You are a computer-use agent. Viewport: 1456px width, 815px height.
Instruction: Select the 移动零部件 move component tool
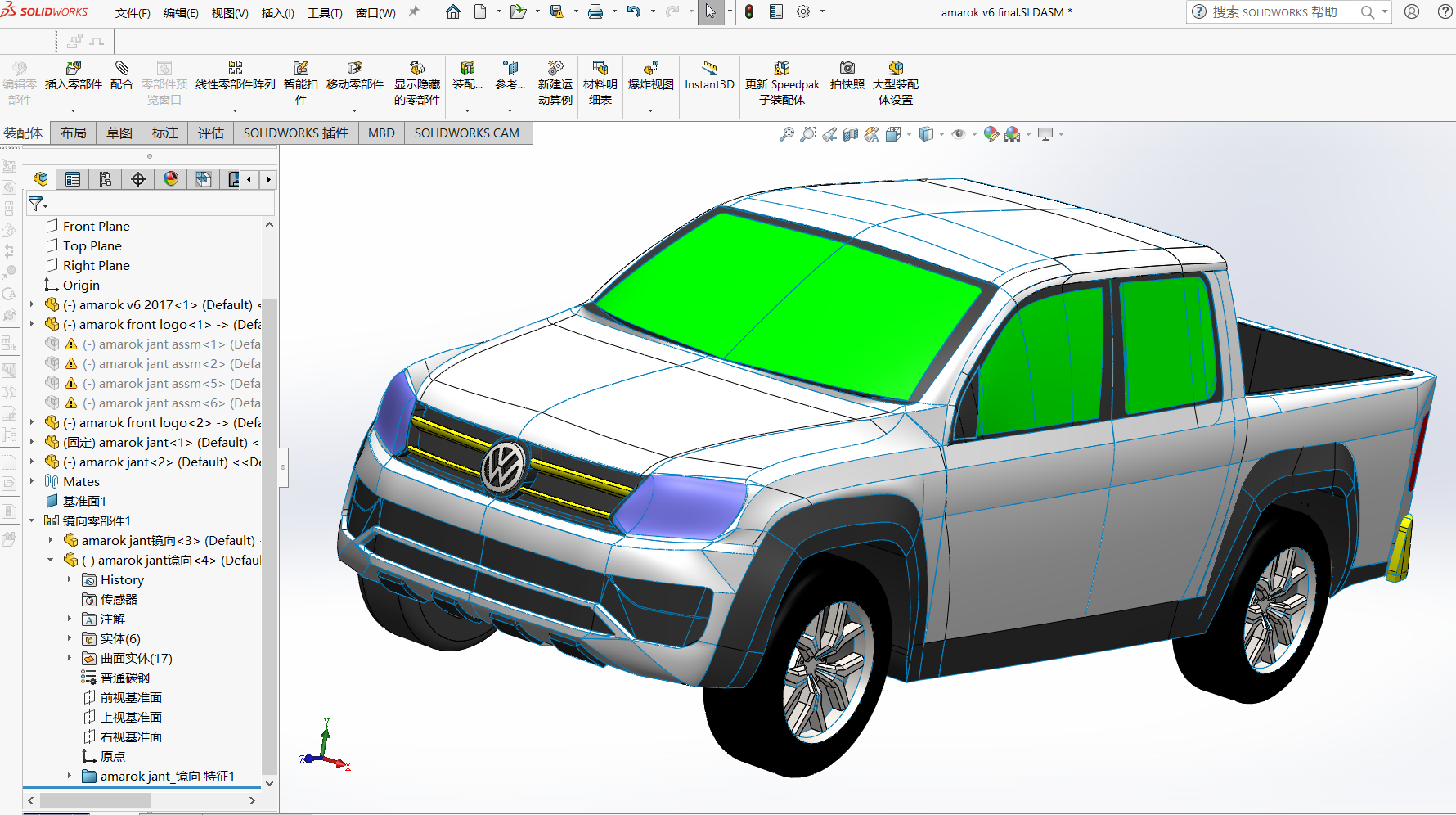pos(355,76)
